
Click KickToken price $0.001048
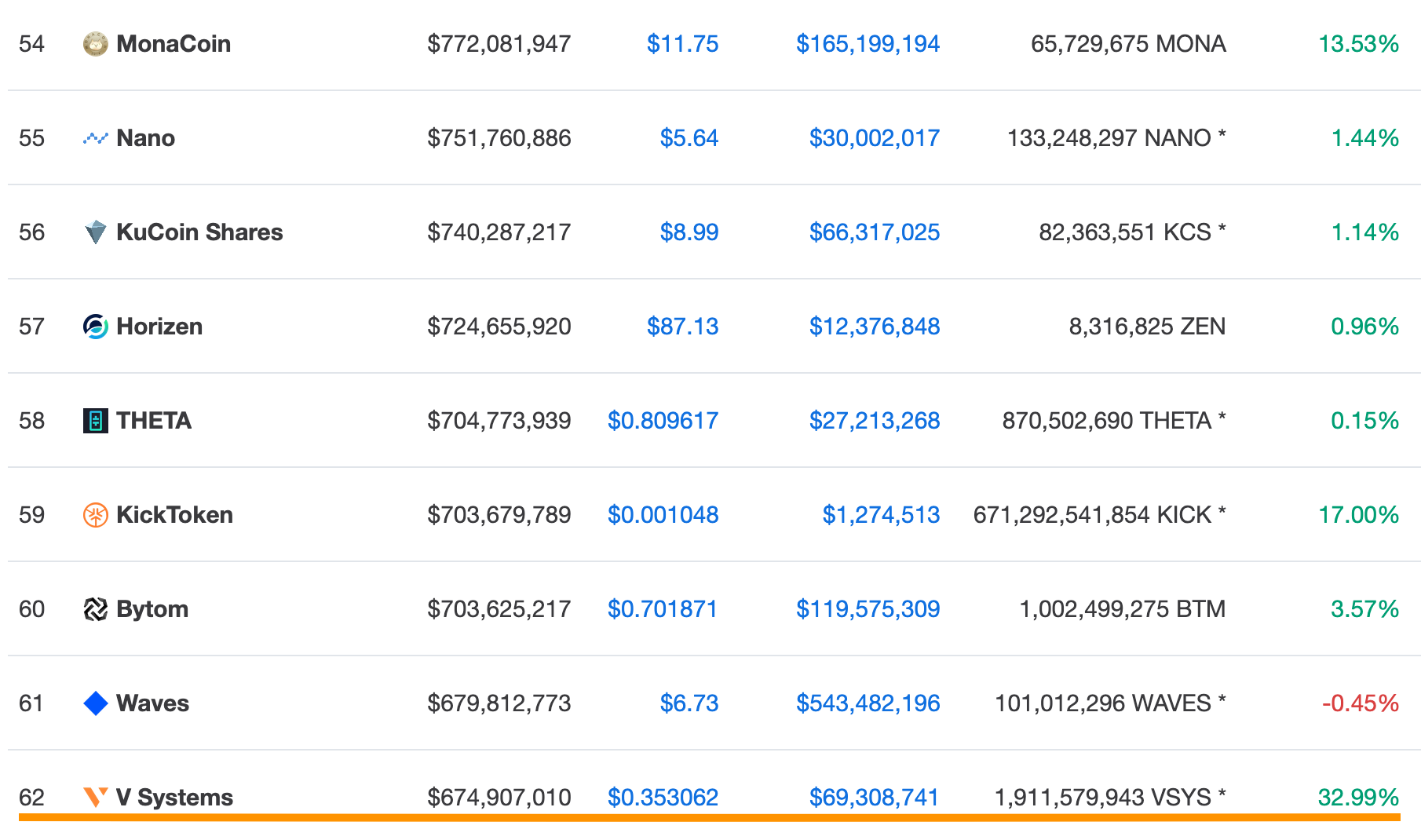point(663,515)
